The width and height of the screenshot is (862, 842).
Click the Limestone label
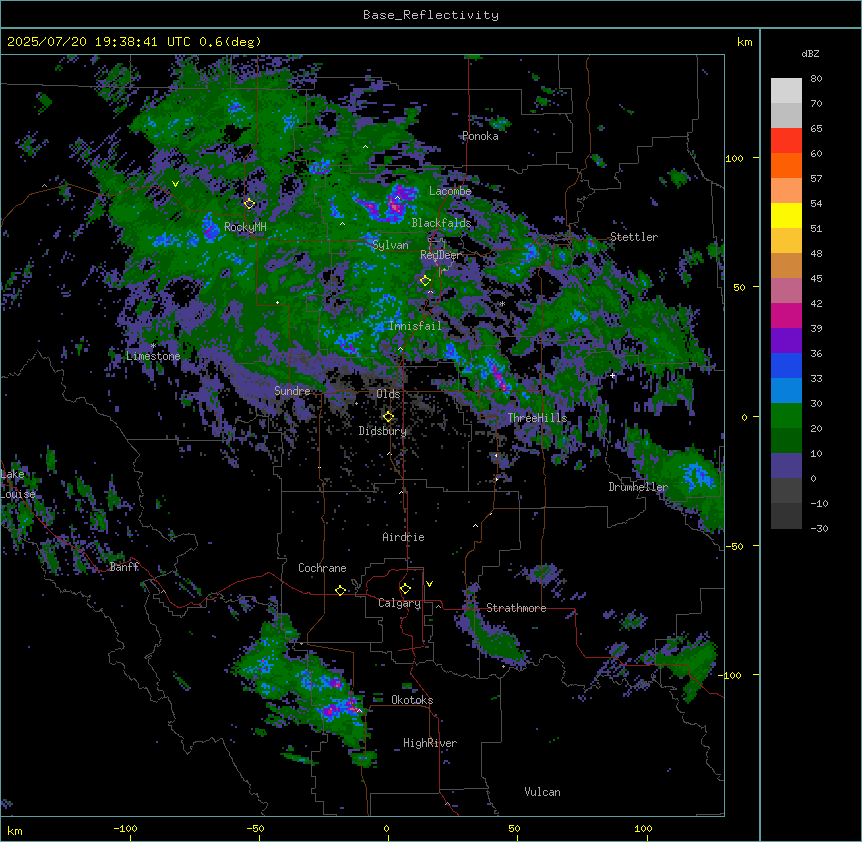click(153, 356)
